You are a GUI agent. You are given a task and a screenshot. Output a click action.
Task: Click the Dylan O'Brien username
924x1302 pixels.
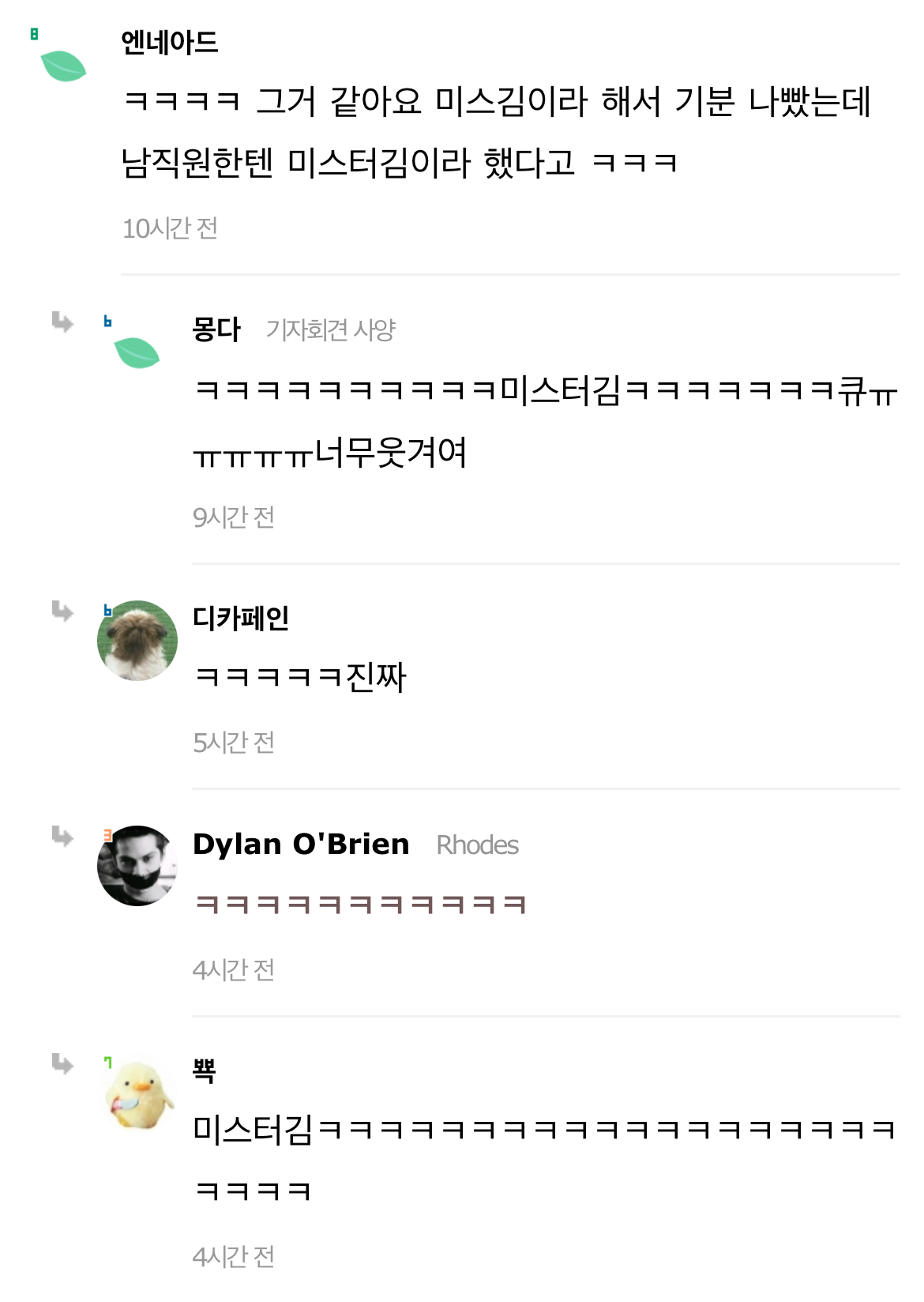pyautogui.click(x=301, y=844)
